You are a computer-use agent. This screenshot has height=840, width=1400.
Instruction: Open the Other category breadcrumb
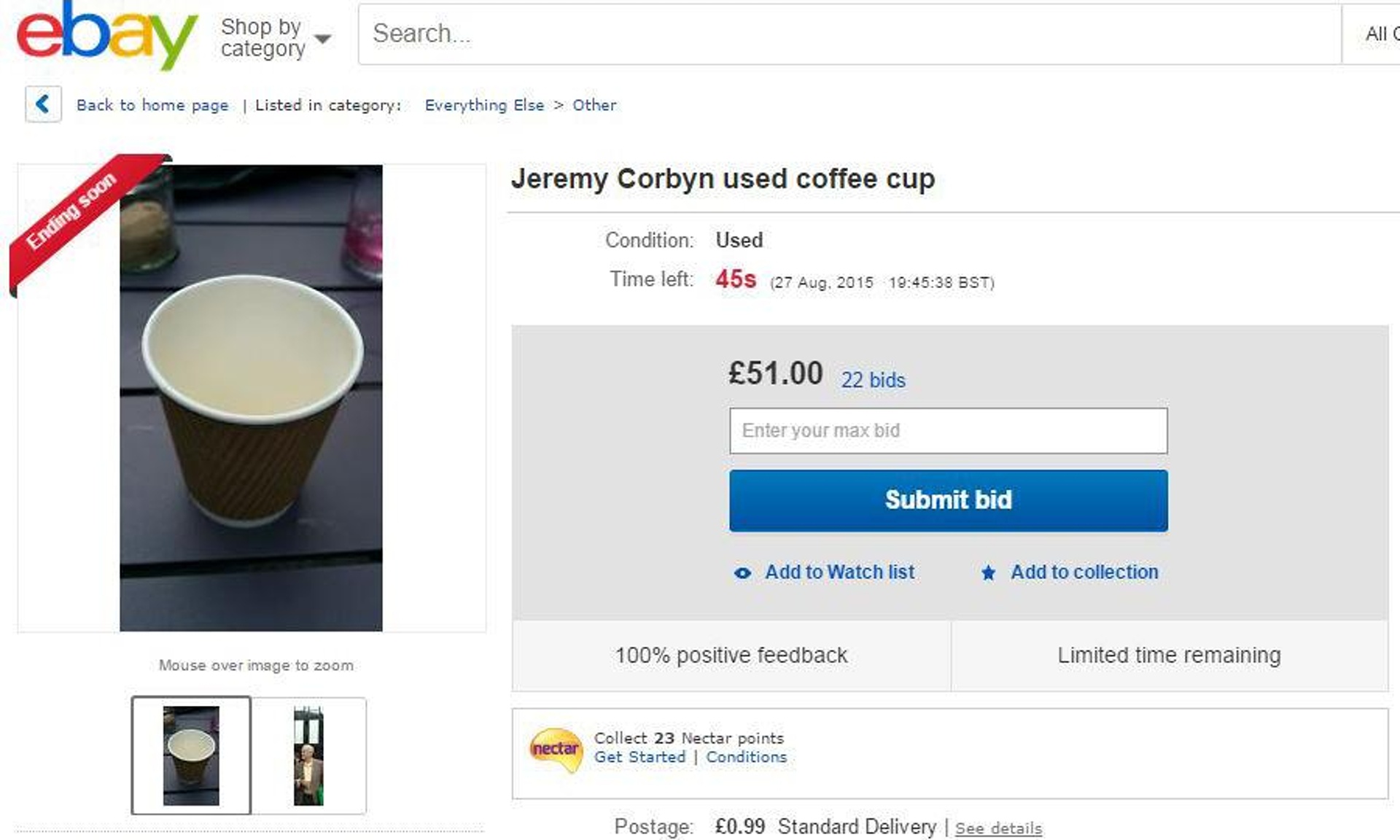594,105
